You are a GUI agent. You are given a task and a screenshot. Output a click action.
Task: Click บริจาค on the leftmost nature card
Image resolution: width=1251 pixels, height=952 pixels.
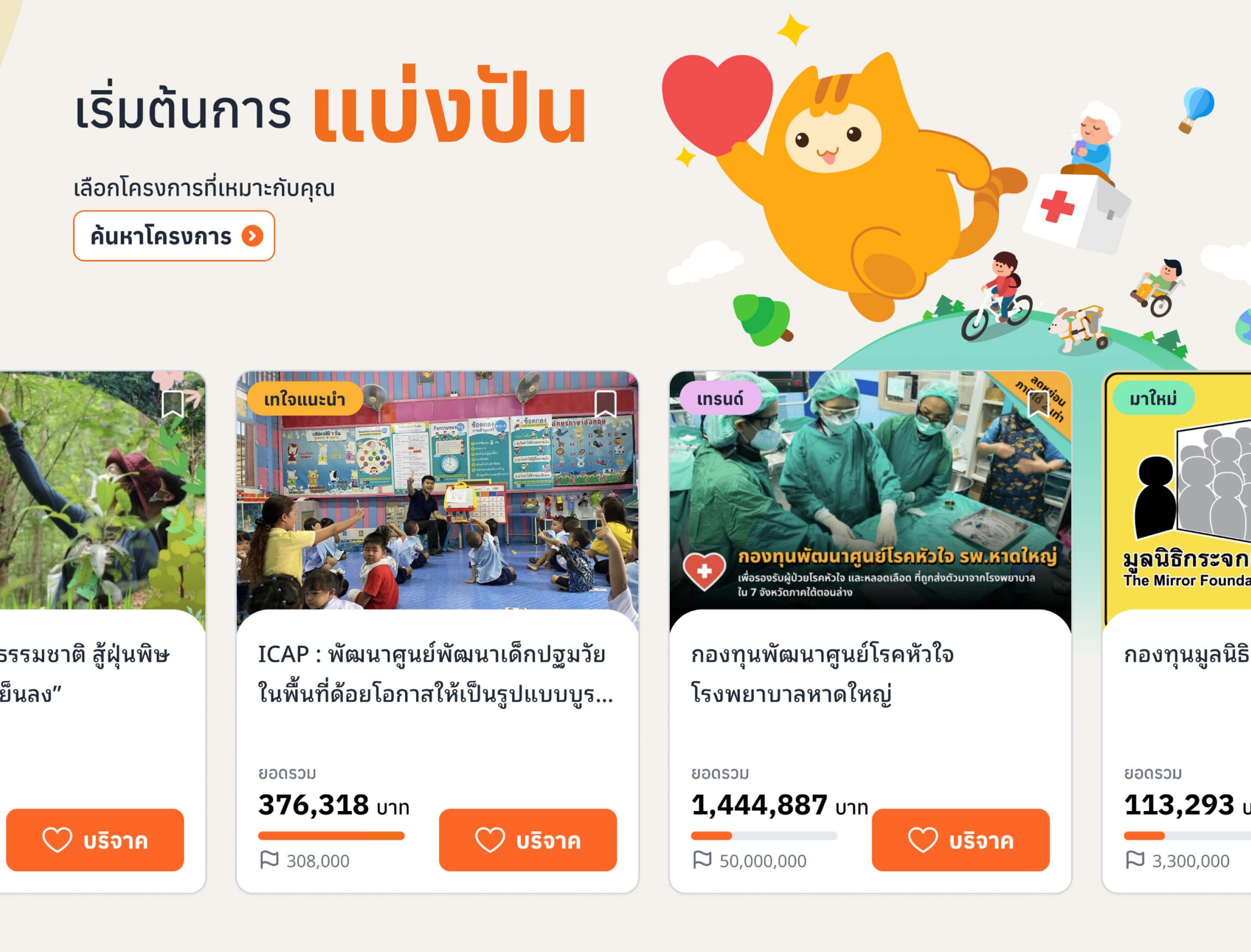tap(95, 840)
